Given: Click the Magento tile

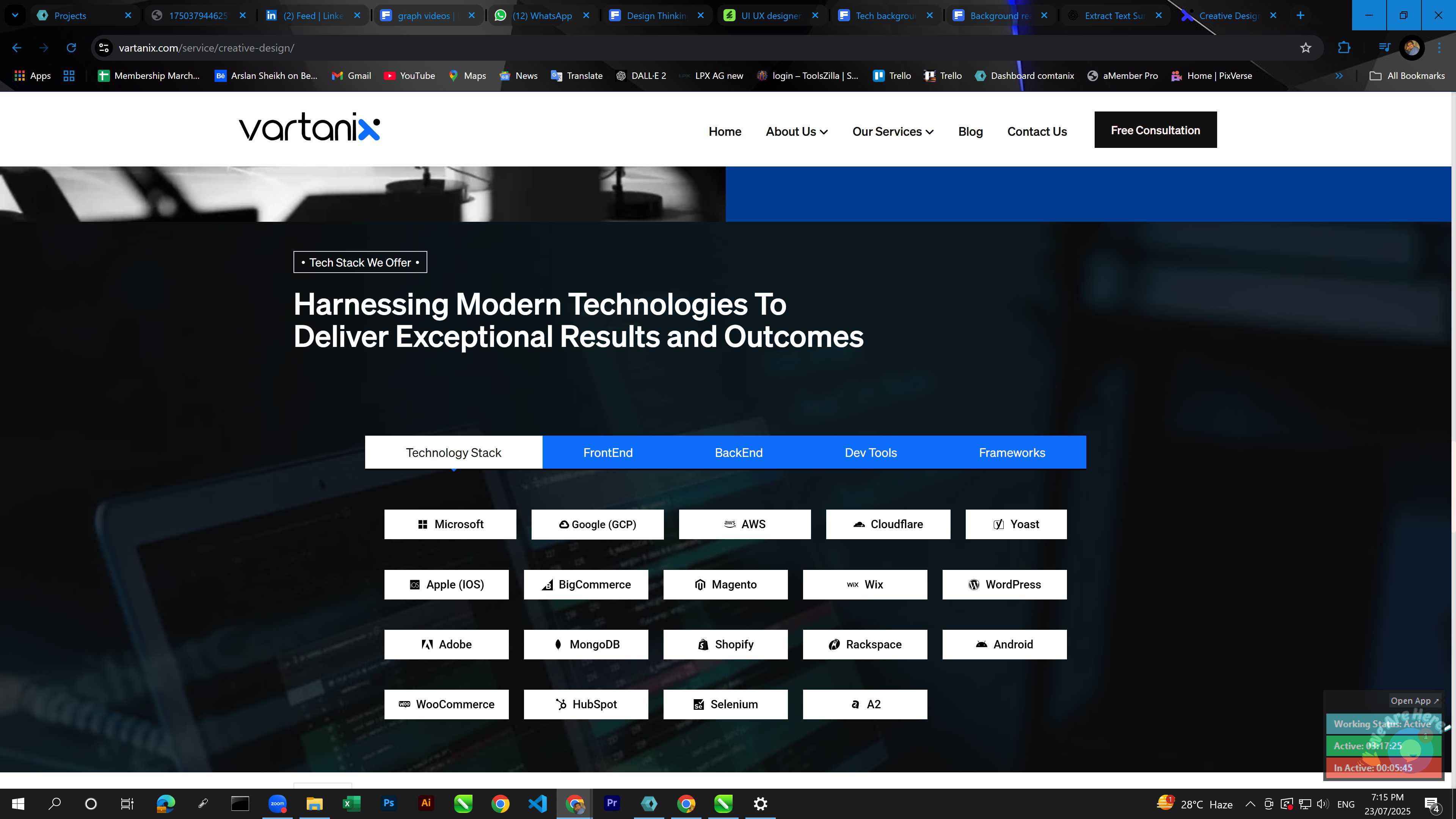Looking at the screenshot, I should pyautogui.click(x=725, y=584).
